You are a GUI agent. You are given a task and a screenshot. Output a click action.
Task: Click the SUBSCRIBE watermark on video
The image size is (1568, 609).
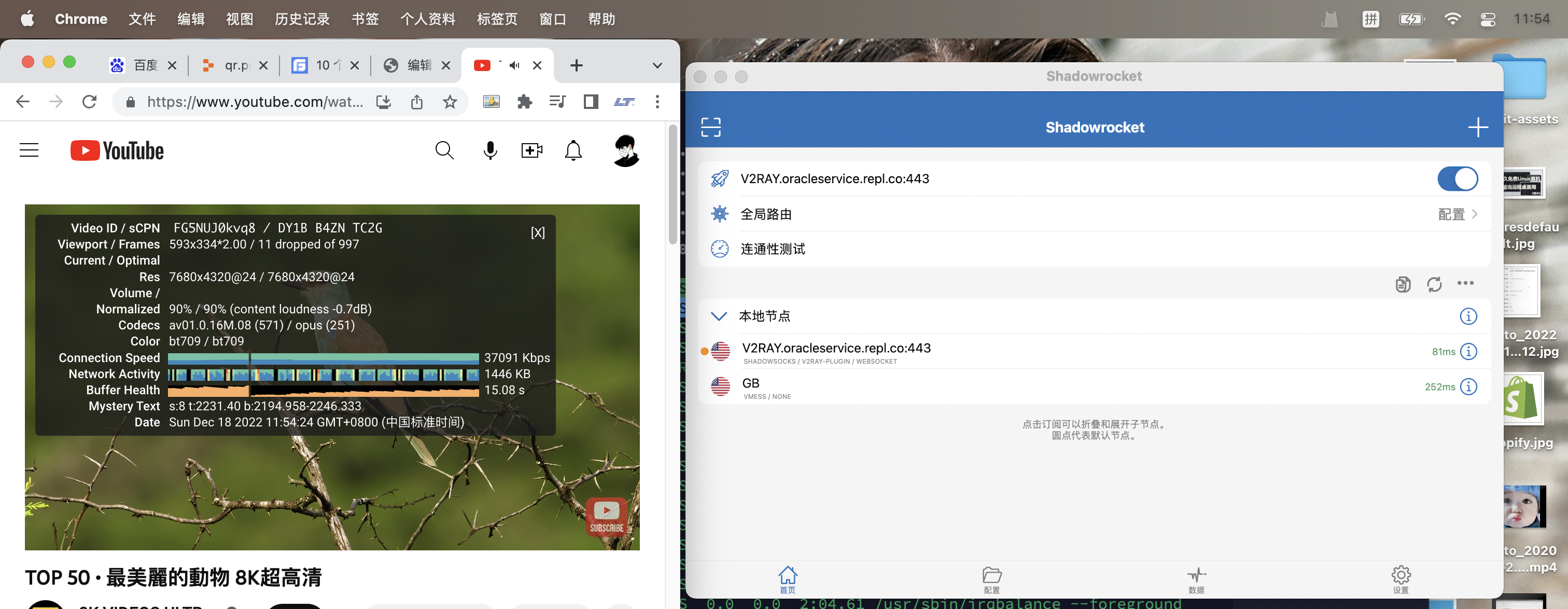click(606, 517)
